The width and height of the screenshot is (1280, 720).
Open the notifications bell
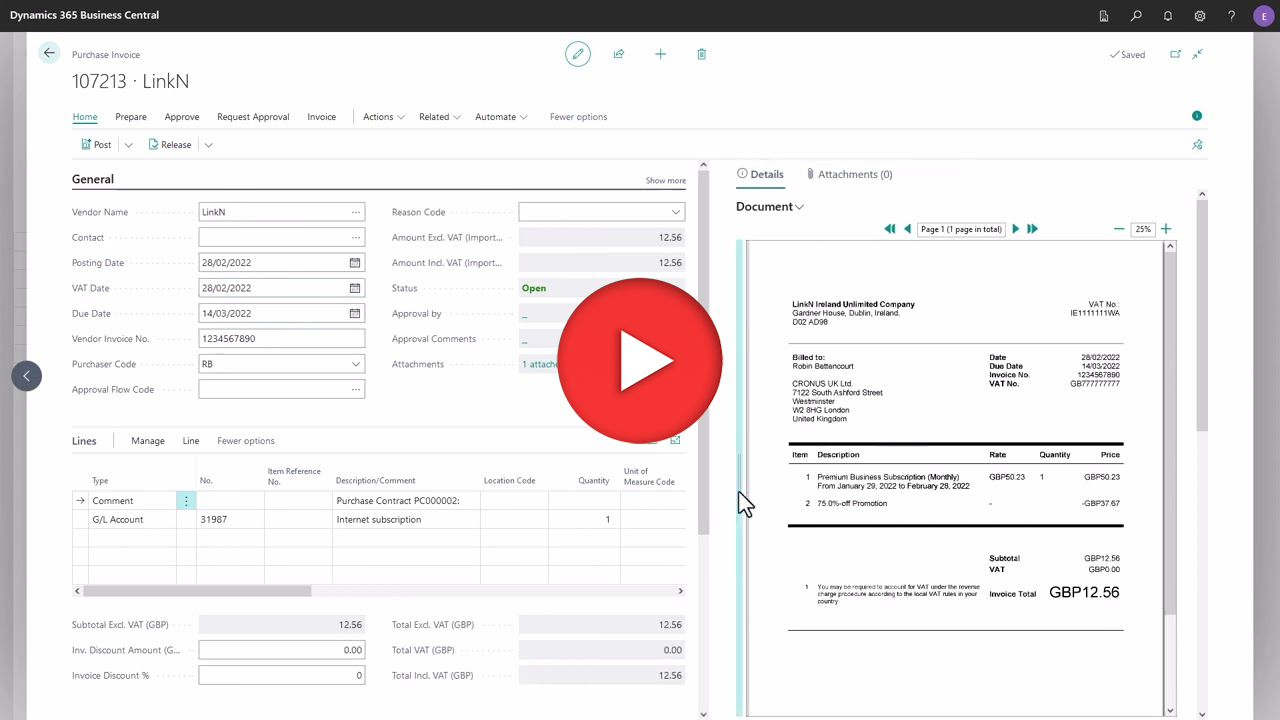(1168, 16)
